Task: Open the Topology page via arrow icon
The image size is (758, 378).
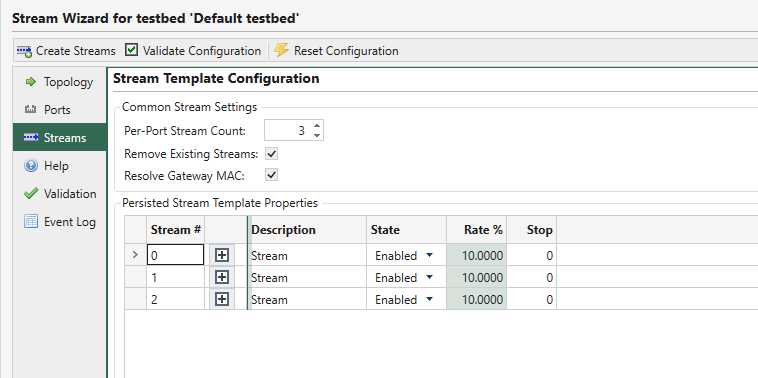Action: [x=30, y=82]
